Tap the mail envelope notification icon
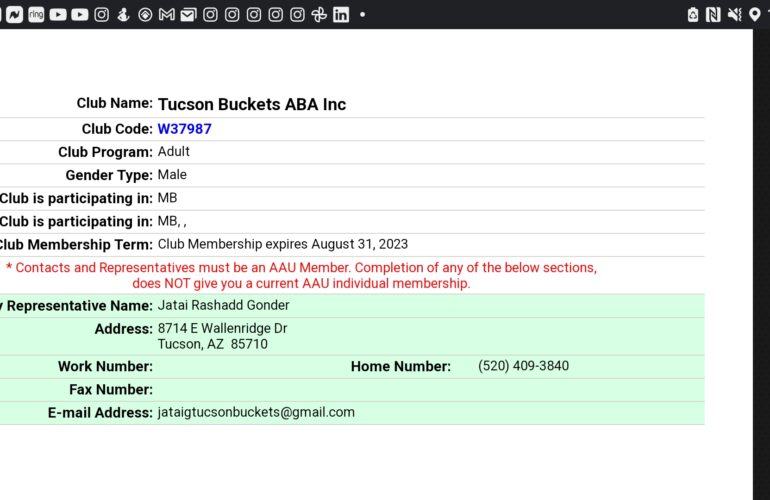 [x=188, y=15]
